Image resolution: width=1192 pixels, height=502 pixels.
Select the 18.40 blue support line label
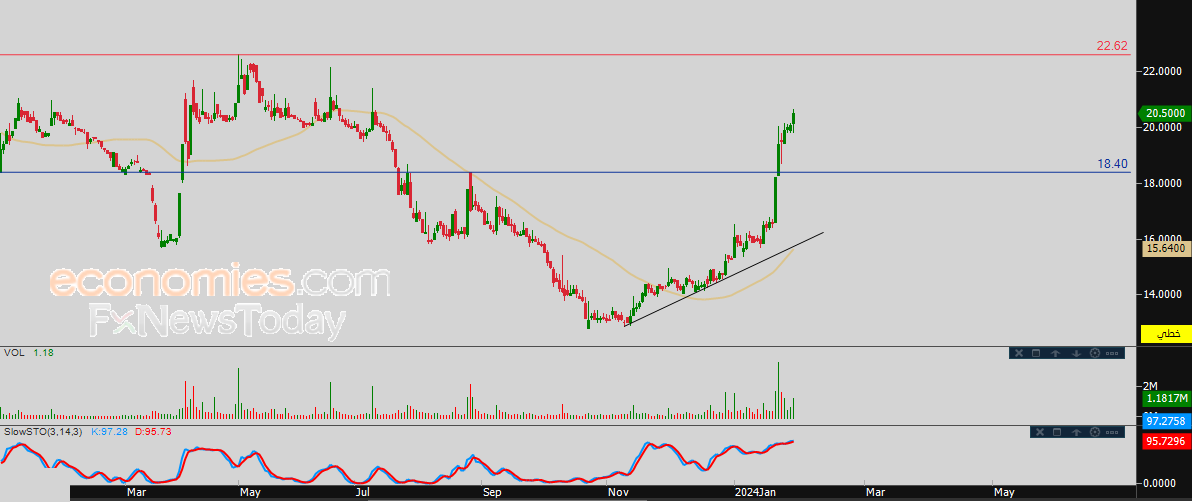pyautogui.click(x=1112, y=164)
